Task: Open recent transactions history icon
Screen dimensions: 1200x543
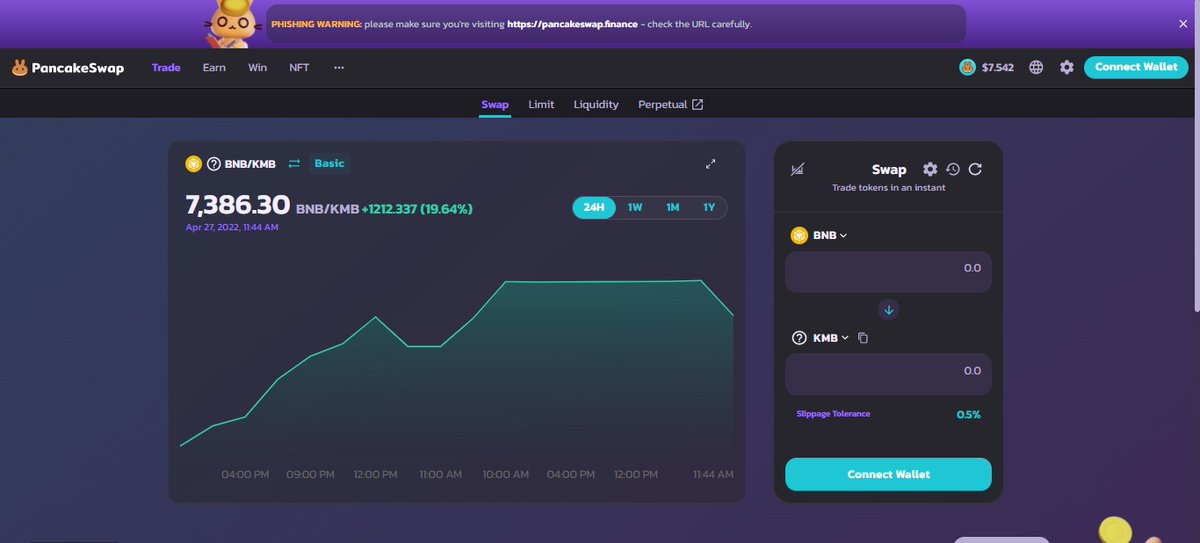Action: pos(953,169)
